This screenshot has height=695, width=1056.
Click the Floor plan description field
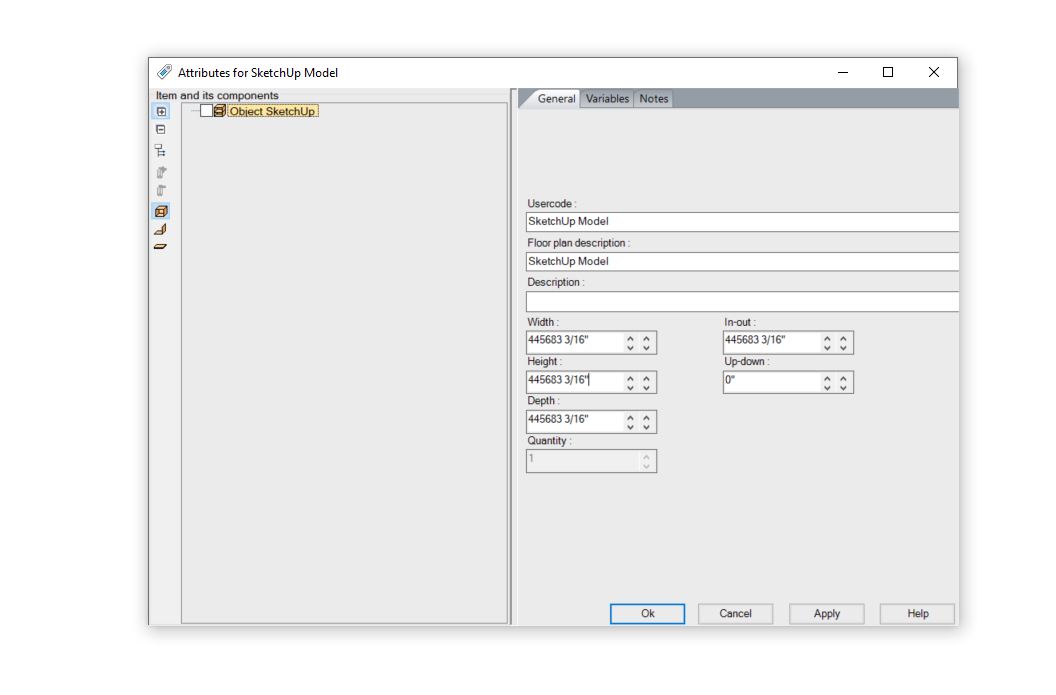[x=741, y=261]
